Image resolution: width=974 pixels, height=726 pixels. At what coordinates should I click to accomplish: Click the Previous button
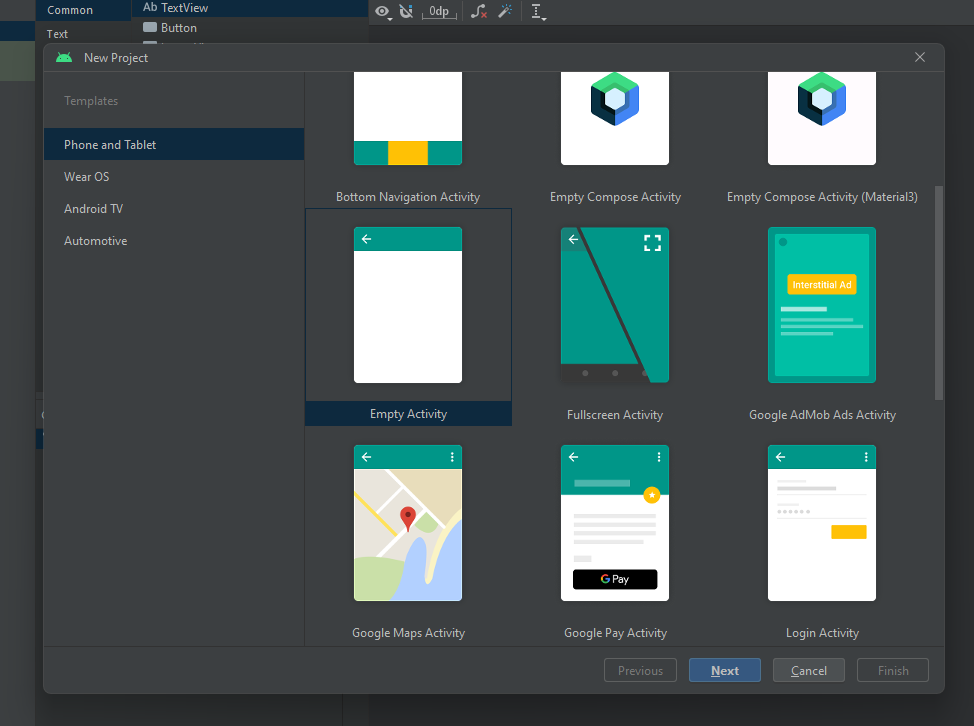(x=640, y=671)
